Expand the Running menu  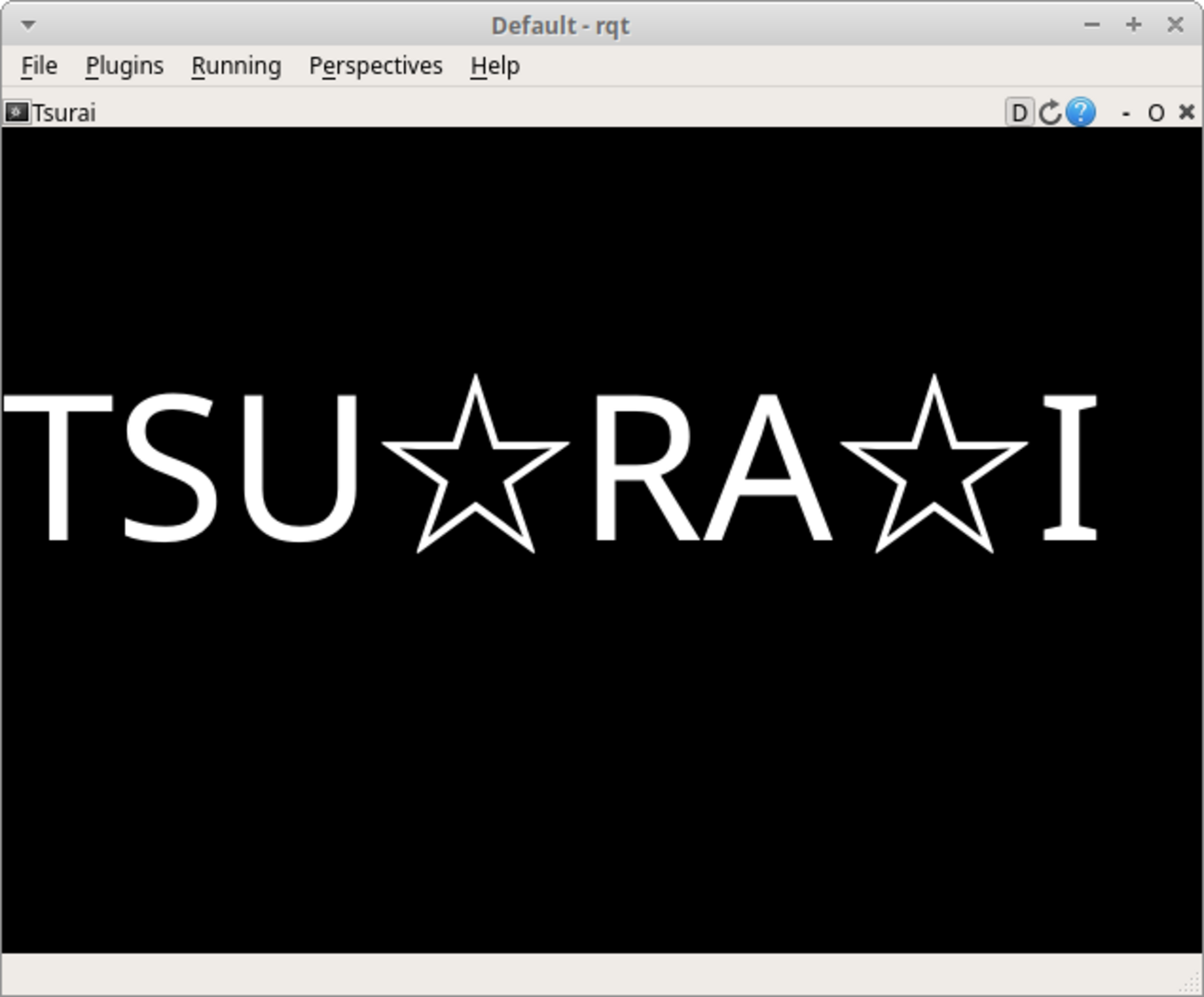pyautogui.click(x=236, y=66)
